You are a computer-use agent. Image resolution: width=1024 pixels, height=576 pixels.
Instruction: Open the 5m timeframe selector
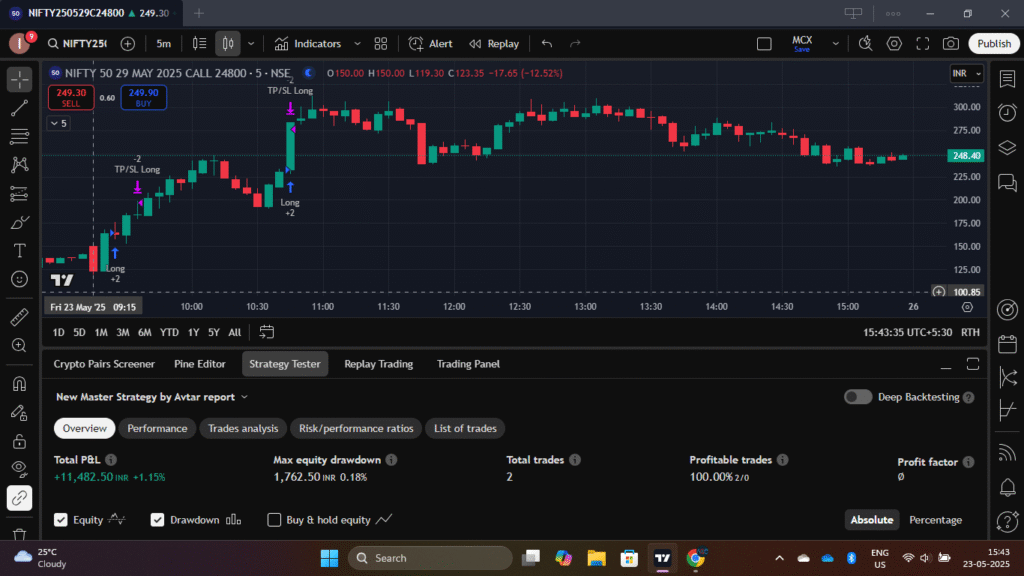[163, 44]
